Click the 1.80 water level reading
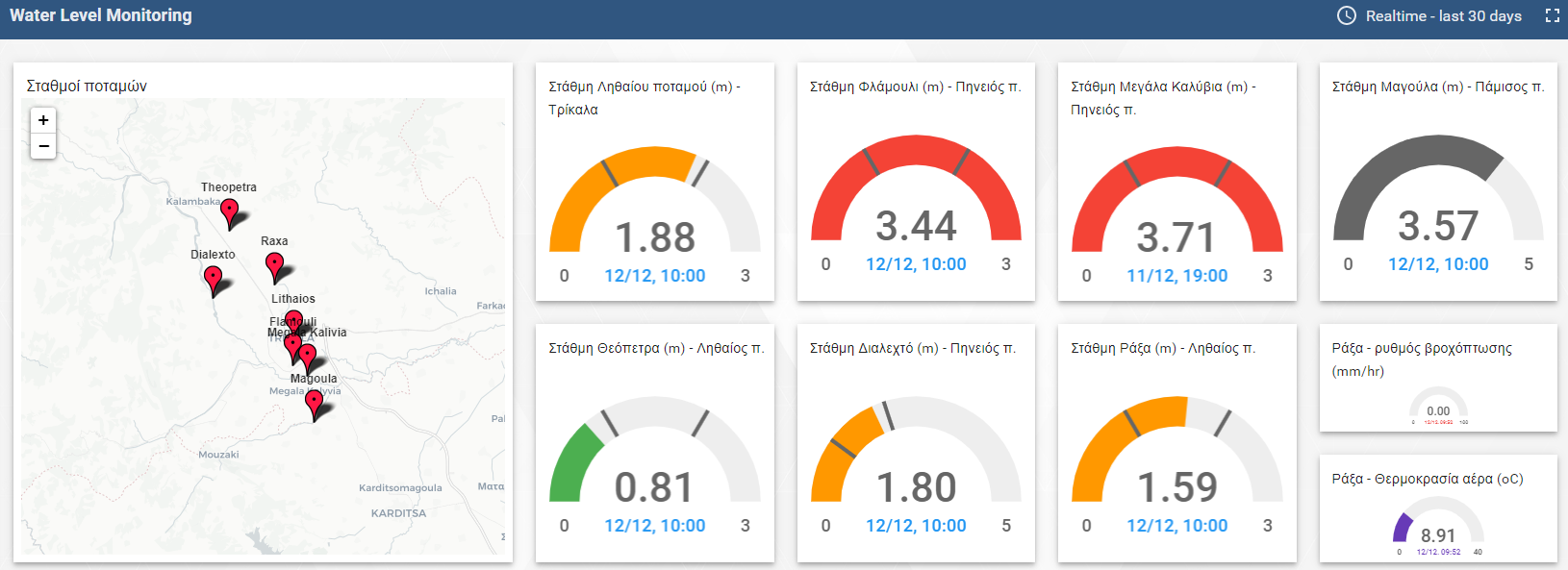The image size is (1568, 570). pyautogui.click(x=916, y=487)
